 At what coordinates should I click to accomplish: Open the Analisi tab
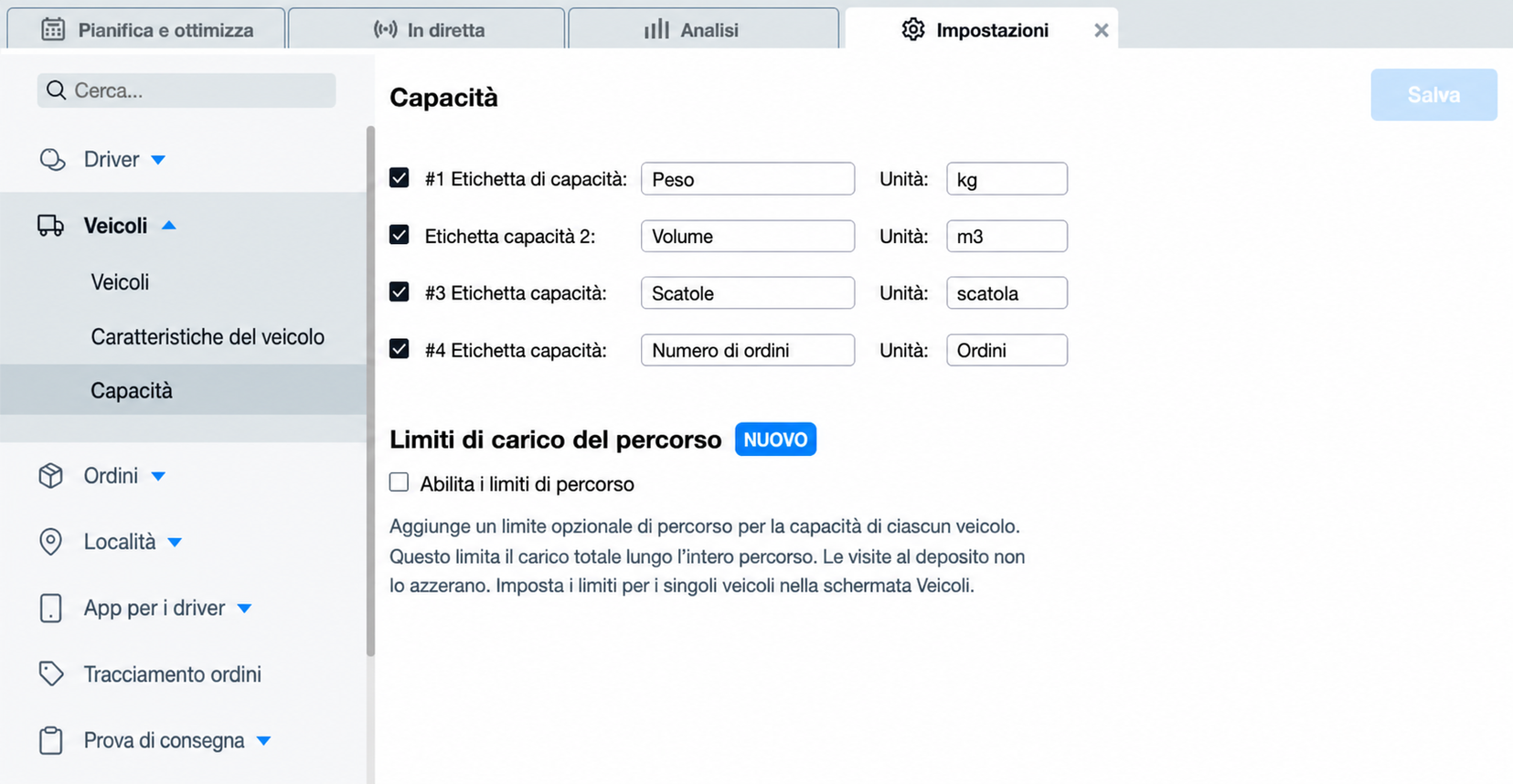(x=704, y=29)
